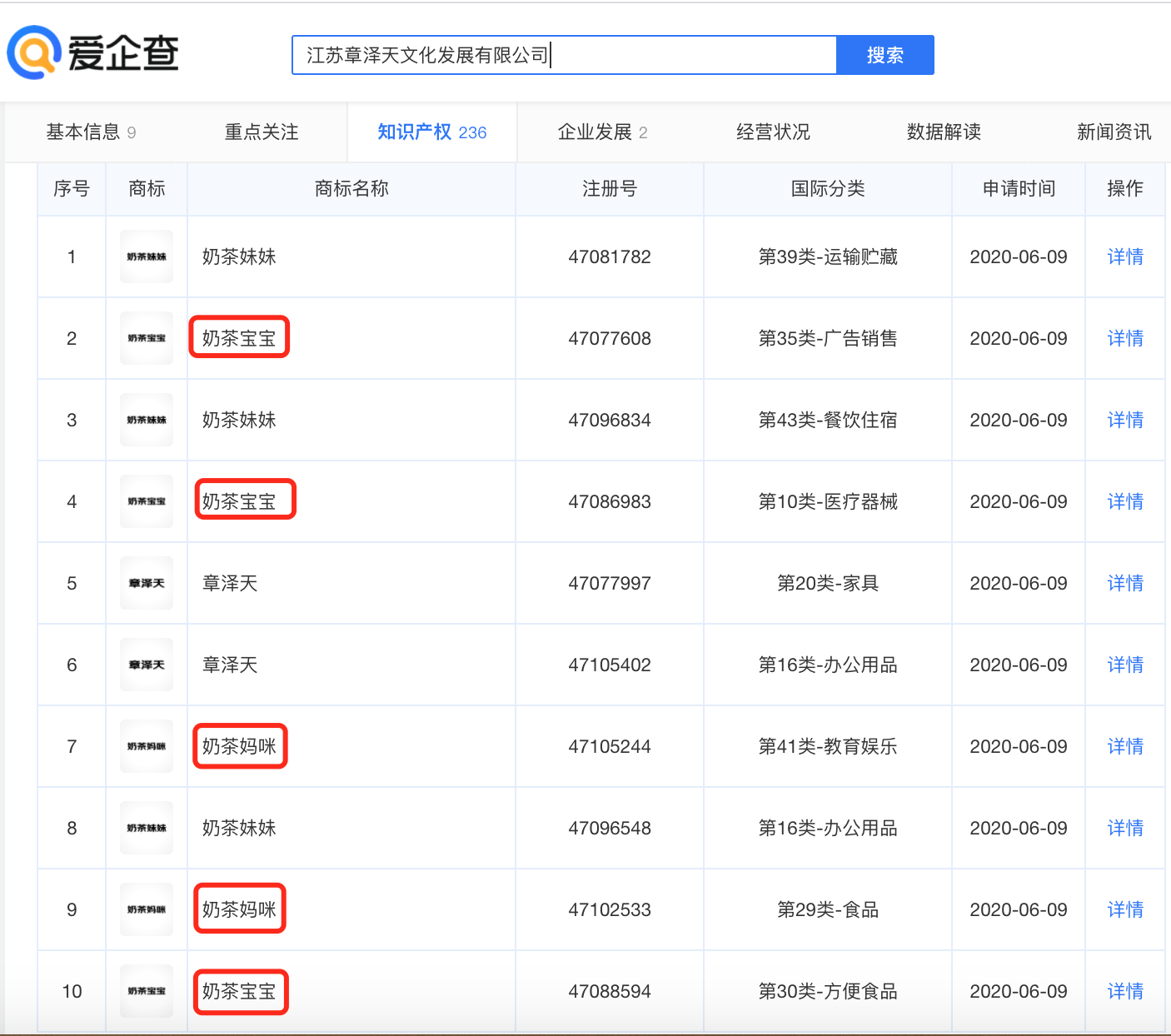
Task: Open the 基本信息 tab
Action: [91, 132]
